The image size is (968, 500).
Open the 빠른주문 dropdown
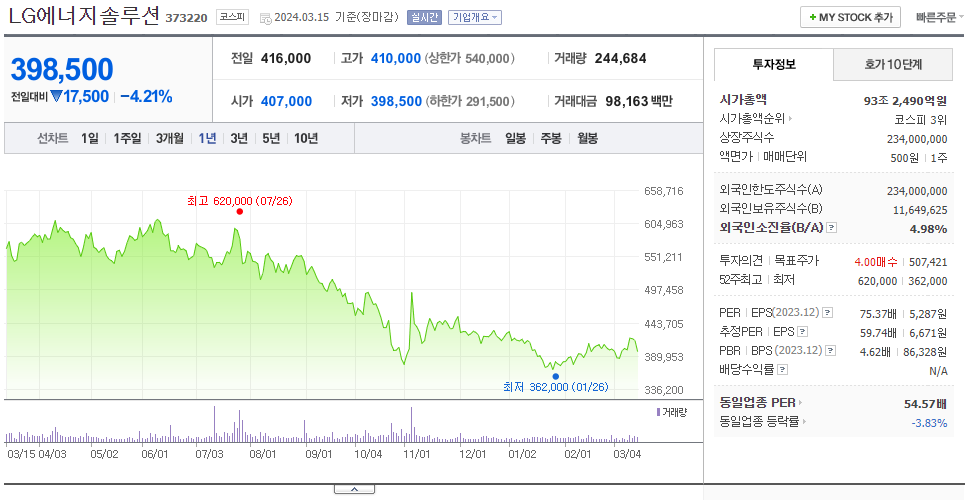pos(940,18)
